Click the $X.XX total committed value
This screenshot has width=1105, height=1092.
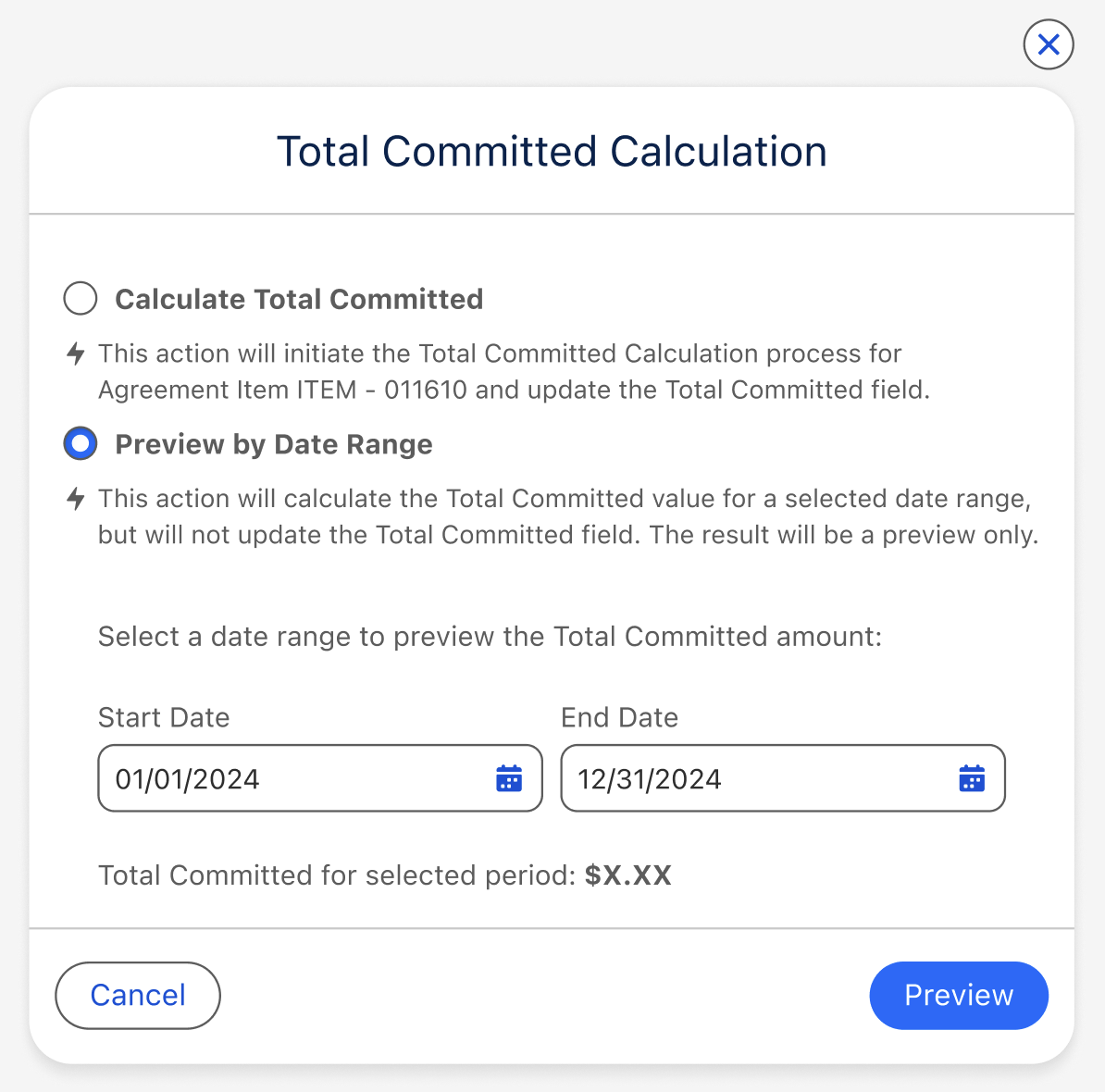pyautogui.click(x=628, y=875)
